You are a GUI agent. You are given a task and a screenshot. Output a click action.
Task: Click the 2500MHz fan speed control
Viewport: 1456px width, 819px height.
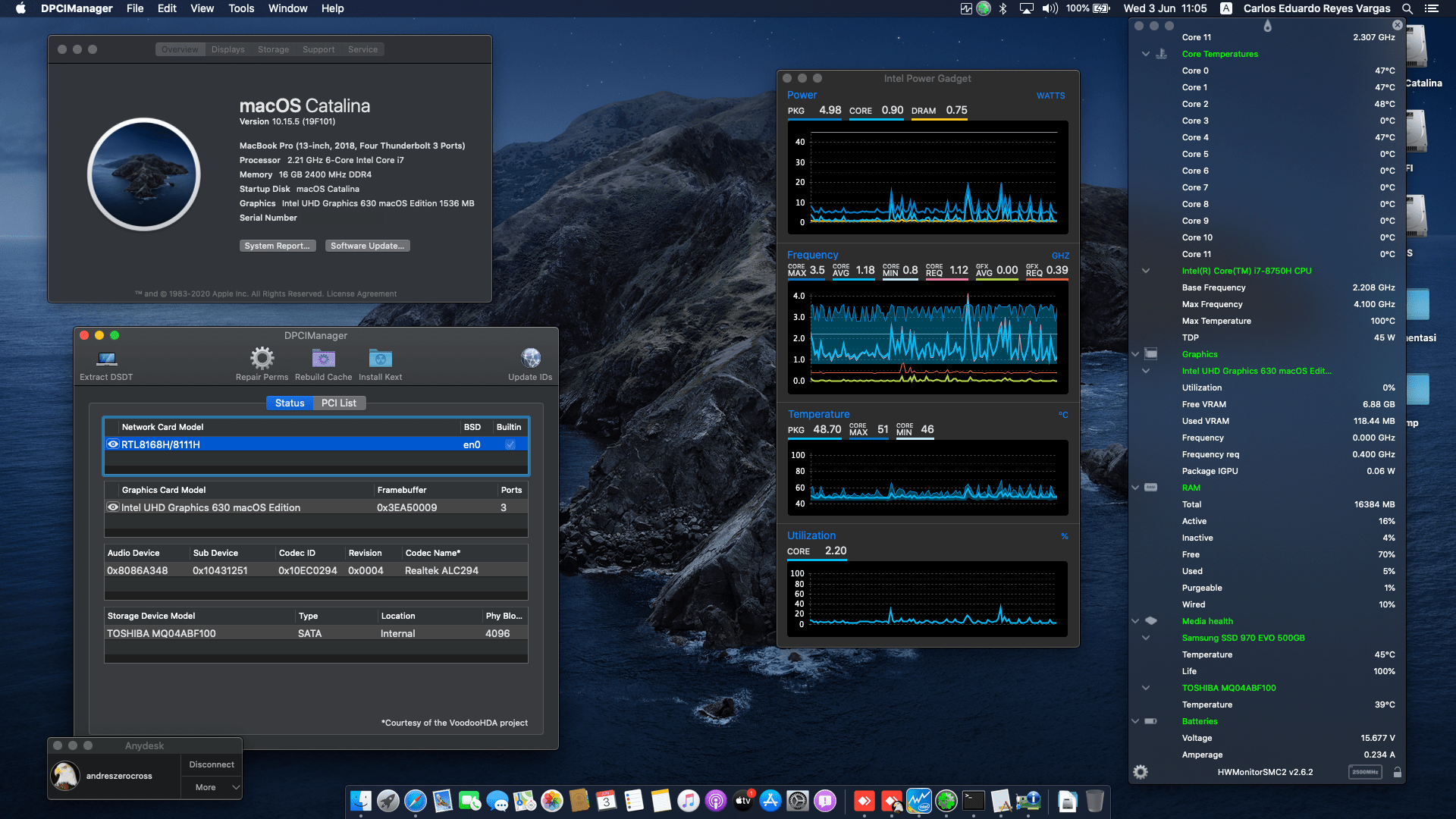point(1363,772)
